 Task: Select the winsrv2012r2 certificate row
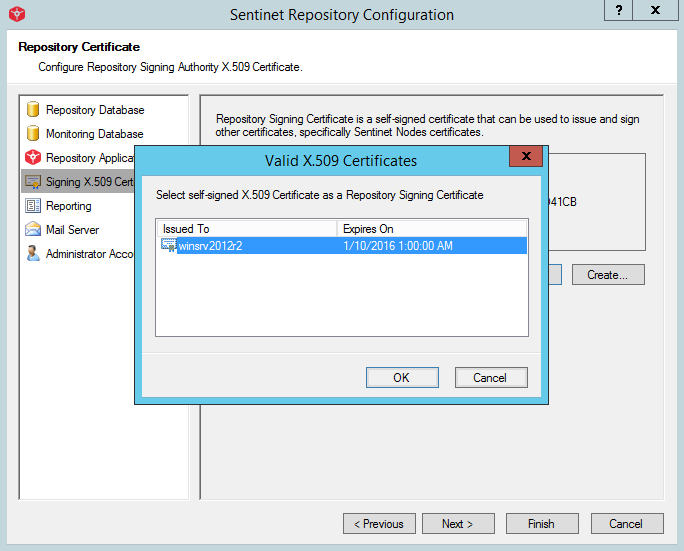pos(342,246)
